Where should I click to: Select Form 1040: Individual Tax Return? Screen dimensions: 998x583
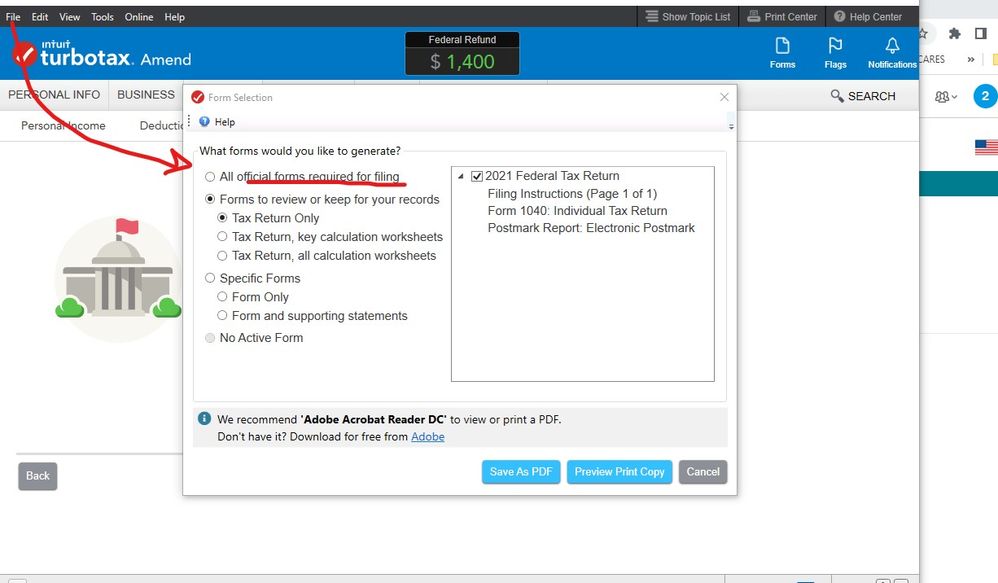[577, 211]
